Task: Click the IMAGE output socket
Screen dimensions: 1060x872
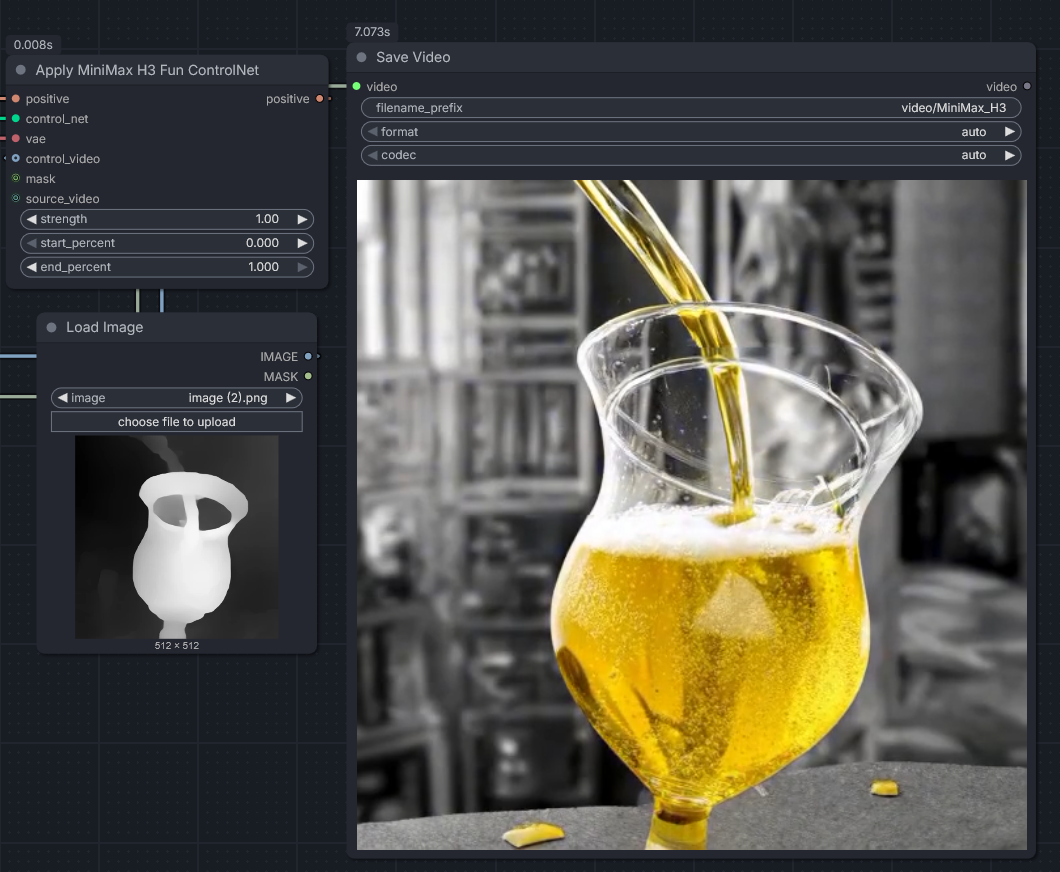Action: point(308,356)
